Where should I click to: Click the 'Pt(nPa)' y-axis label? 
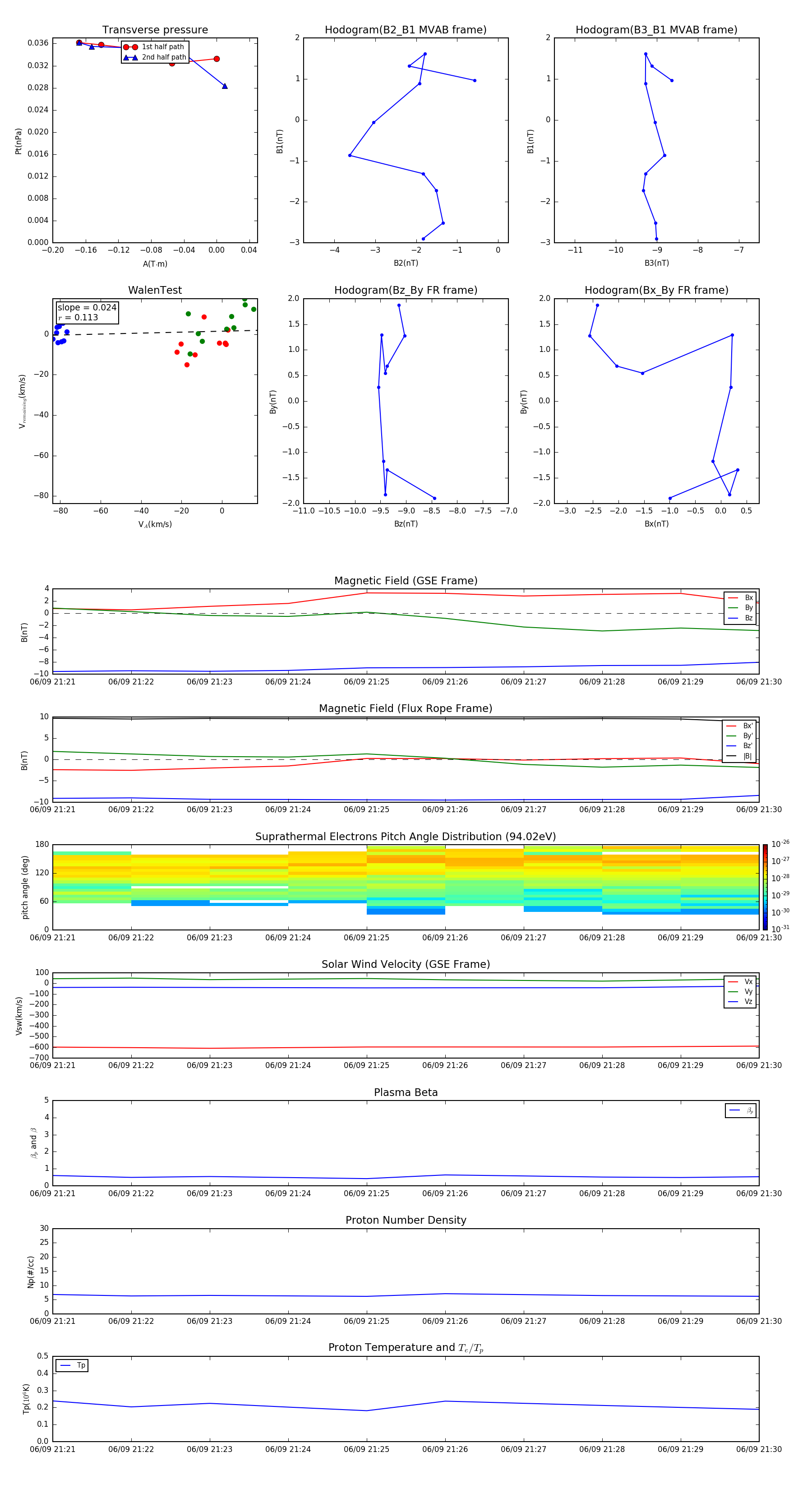18,141
